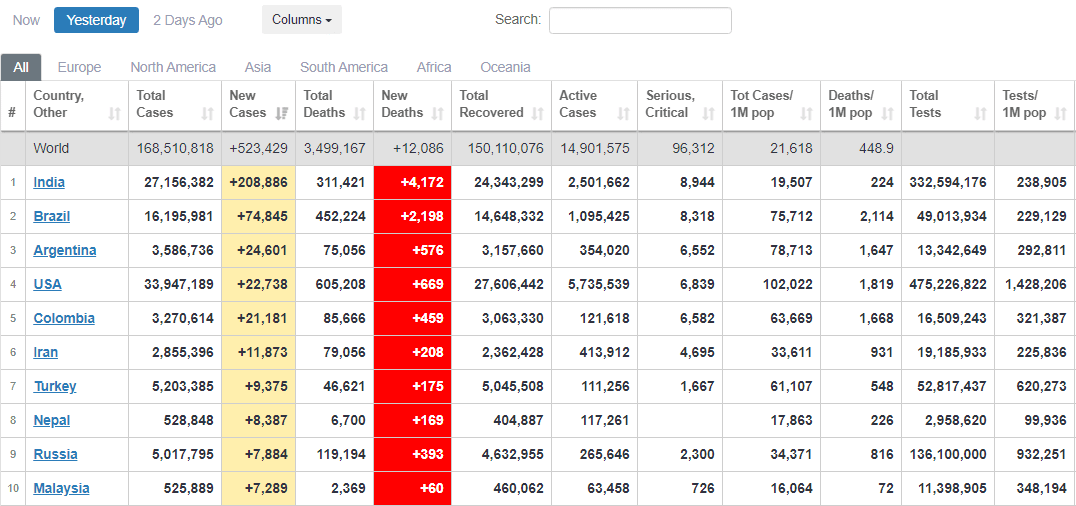Sort by Tests/1M pop arrows
The height and width of the screenshot is (506, 1076).
[x=1062, y=114]
